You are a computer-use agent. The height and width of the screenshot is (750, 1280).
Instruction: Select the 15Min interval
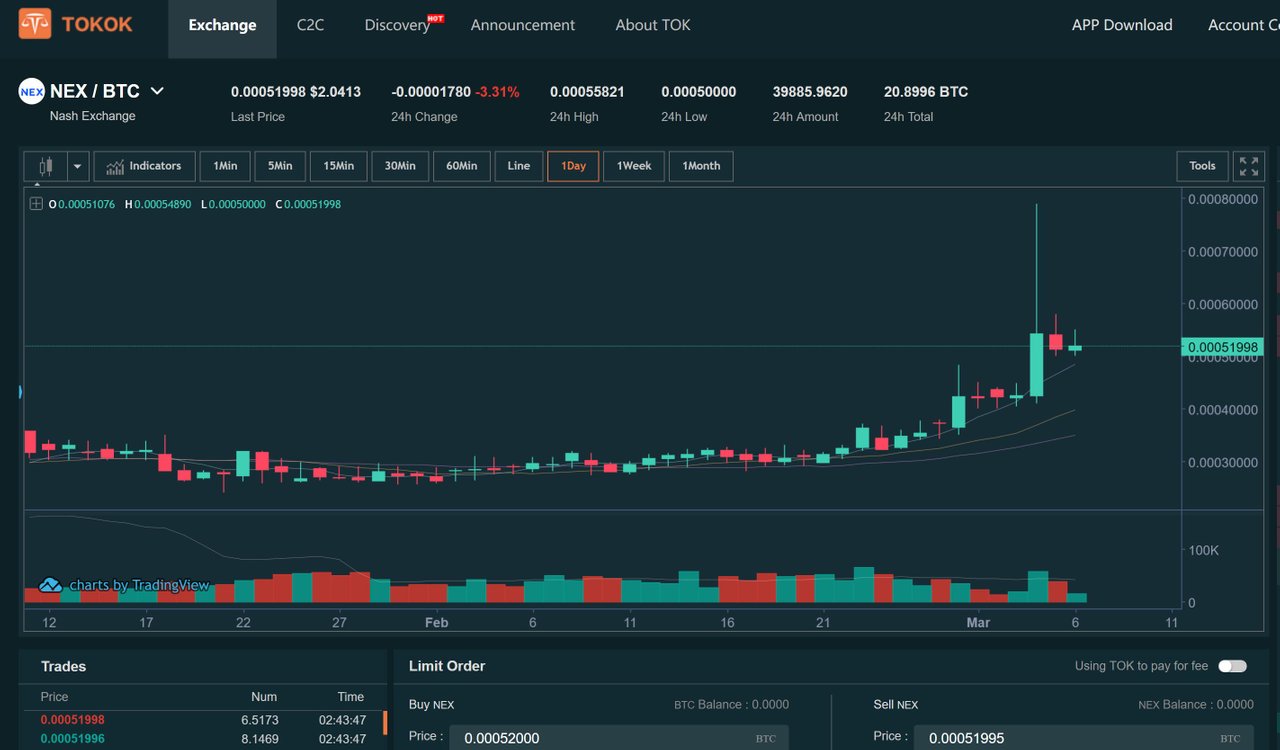click(x=338, y=166)
